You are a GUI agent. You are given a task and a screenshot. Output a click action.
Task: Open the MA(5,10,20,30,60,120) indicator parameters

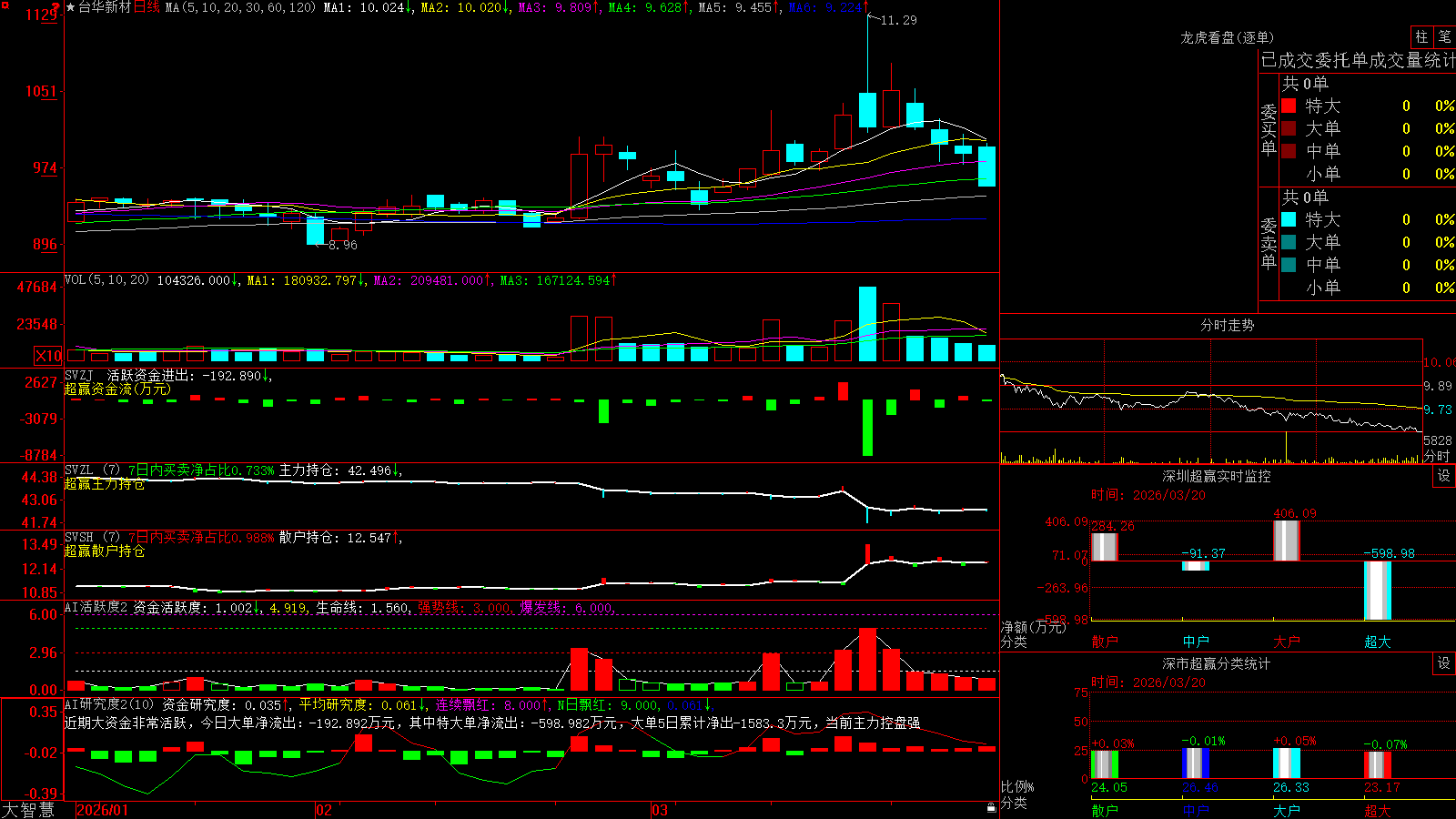[x=240, y=7]
